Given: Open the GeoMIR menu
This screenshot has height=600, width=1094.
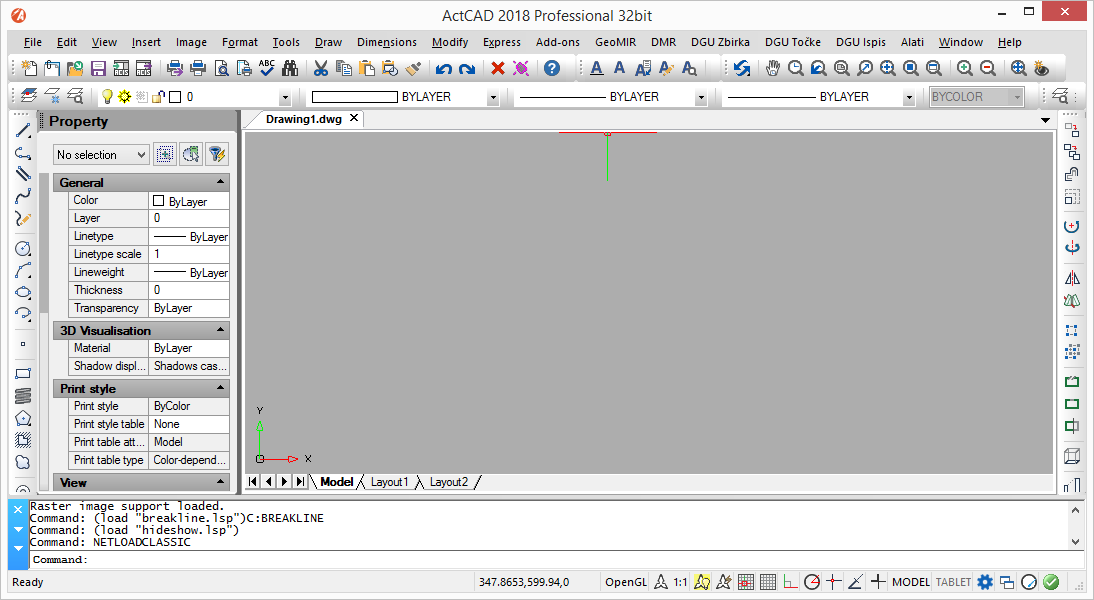Looking at the screenshot, I should [x=615, y=42].
